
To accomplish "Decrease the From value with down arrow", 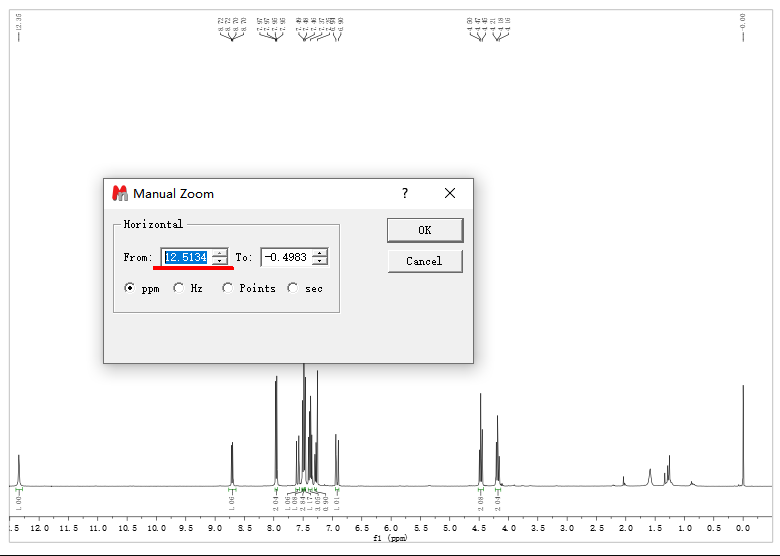I will coord(219,262).
